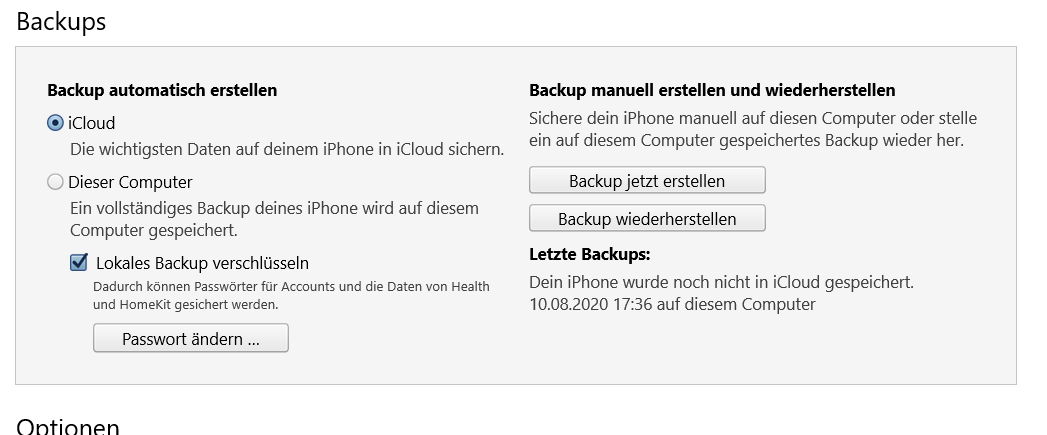The width and height of the screenshot is (1047, 435).
Task: Click the 10.08.2020 17:36 backup timestamp
Action: tap(672, 303)
